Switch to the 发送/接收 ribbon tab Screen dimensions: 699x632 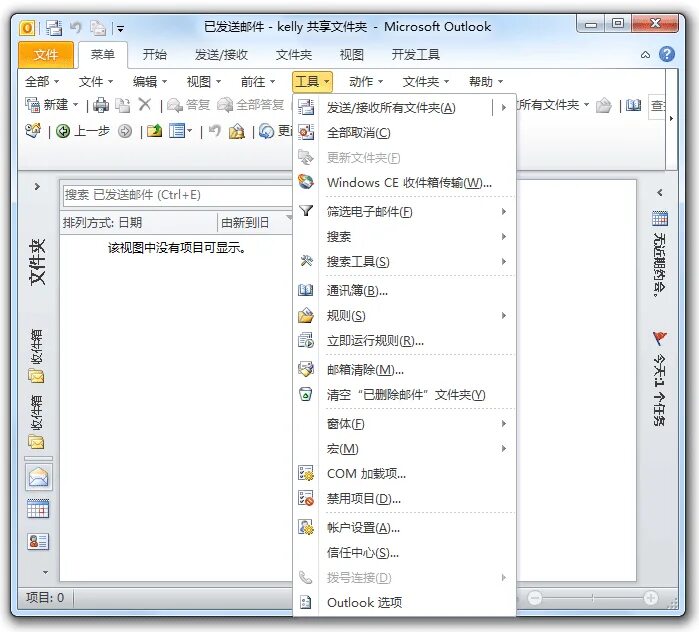221,54
